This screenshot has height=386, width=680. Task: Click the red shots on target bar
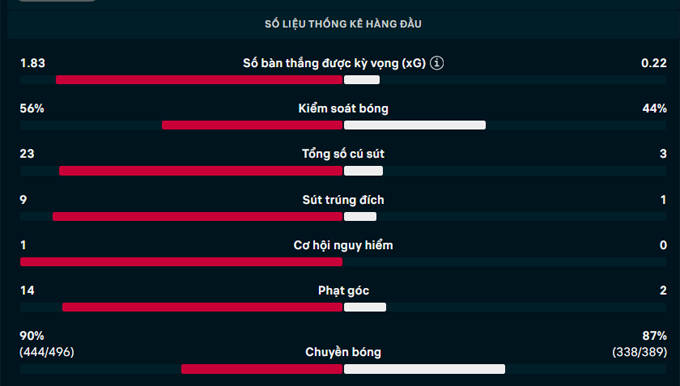(x=198, y=216)
